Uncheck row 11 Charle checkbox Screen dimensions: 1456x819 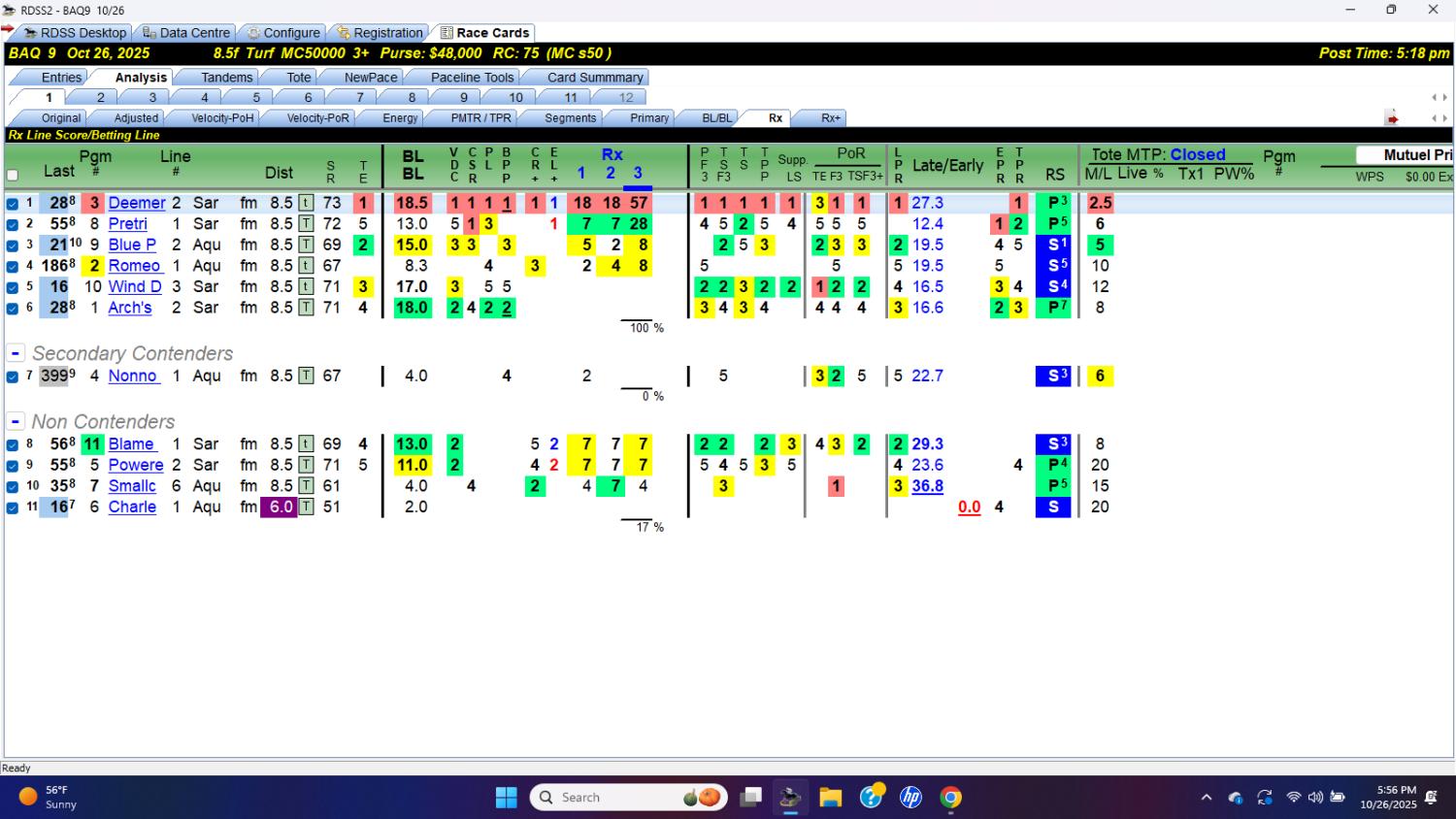(13, 508)
